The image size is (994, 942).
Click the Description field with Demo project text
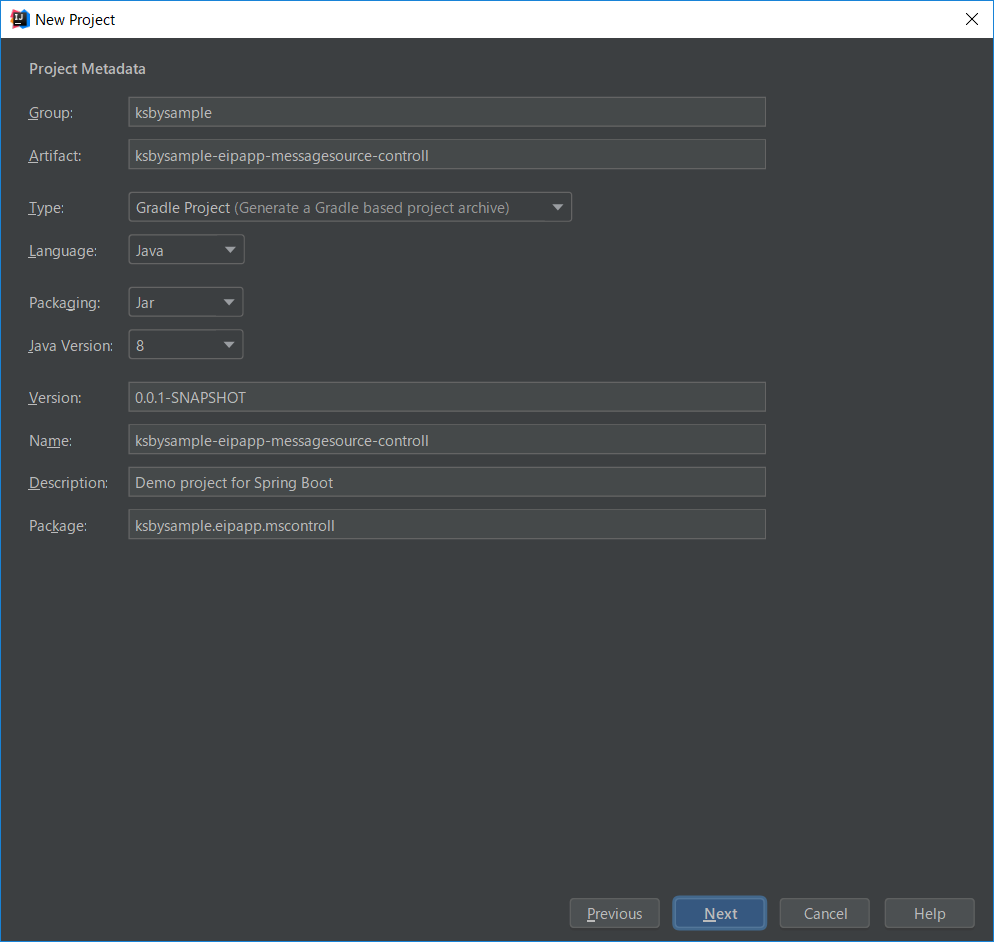click(x=447, y=482)
